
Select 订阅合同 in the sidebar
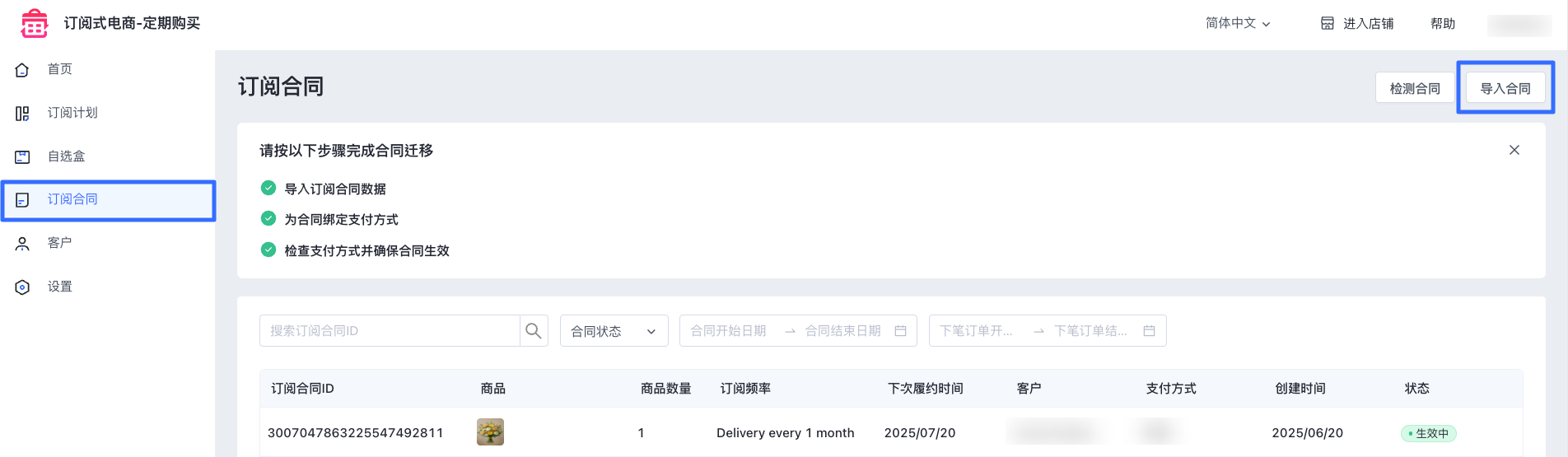[108, 200]
